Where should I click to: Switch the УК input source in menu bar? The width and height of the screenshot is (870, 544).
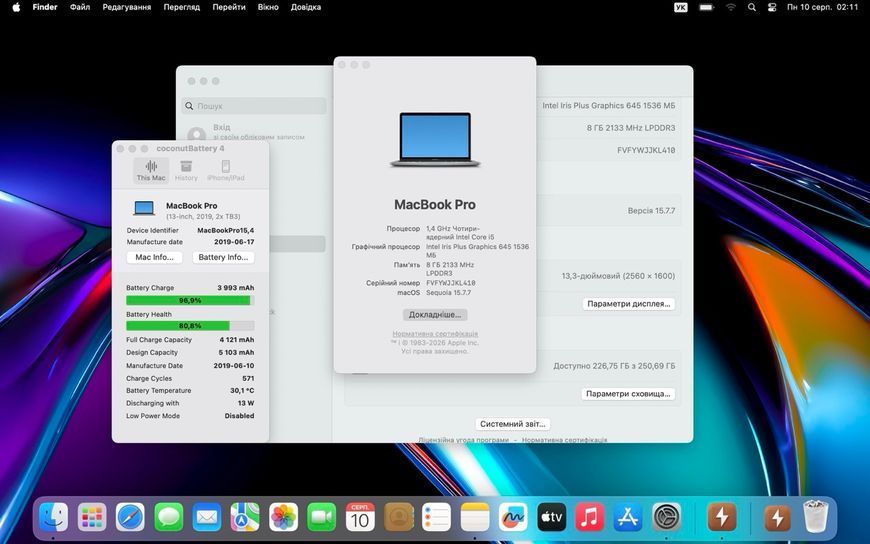point(681,7)
